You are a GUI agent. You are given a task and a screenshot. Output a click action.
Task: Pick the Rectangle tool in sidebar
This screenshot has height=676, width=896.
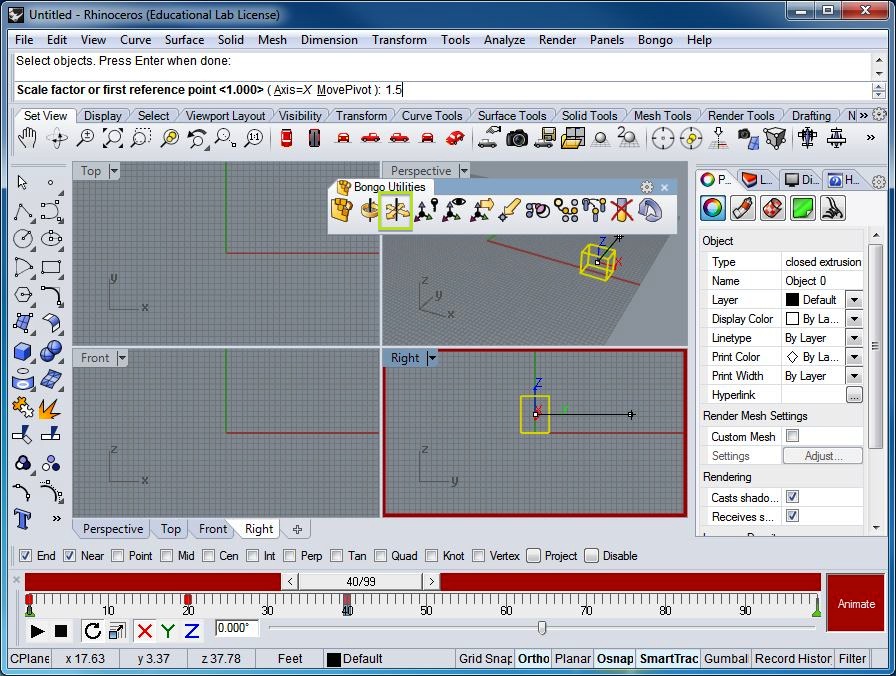coord(51,267)
